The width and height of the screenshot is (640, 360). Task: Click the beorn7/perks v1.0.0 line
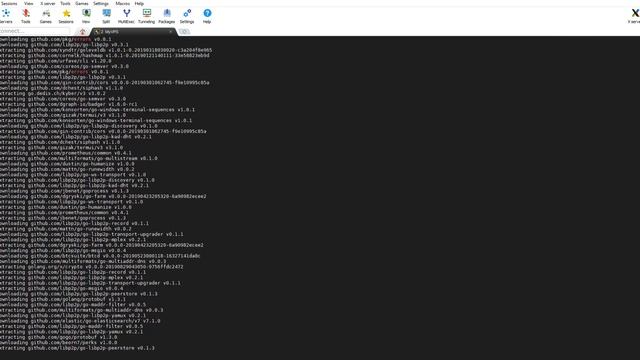point(58,342)
